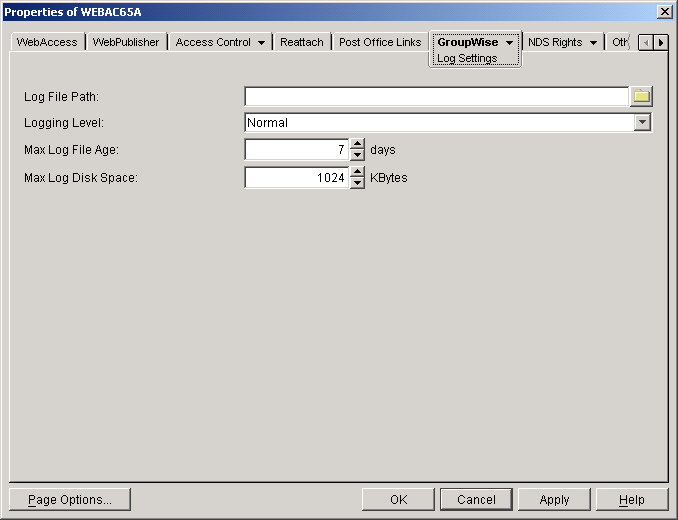678x520 pixels.
Task: Open the Logging Level dropdown
Action: [642, 123]
